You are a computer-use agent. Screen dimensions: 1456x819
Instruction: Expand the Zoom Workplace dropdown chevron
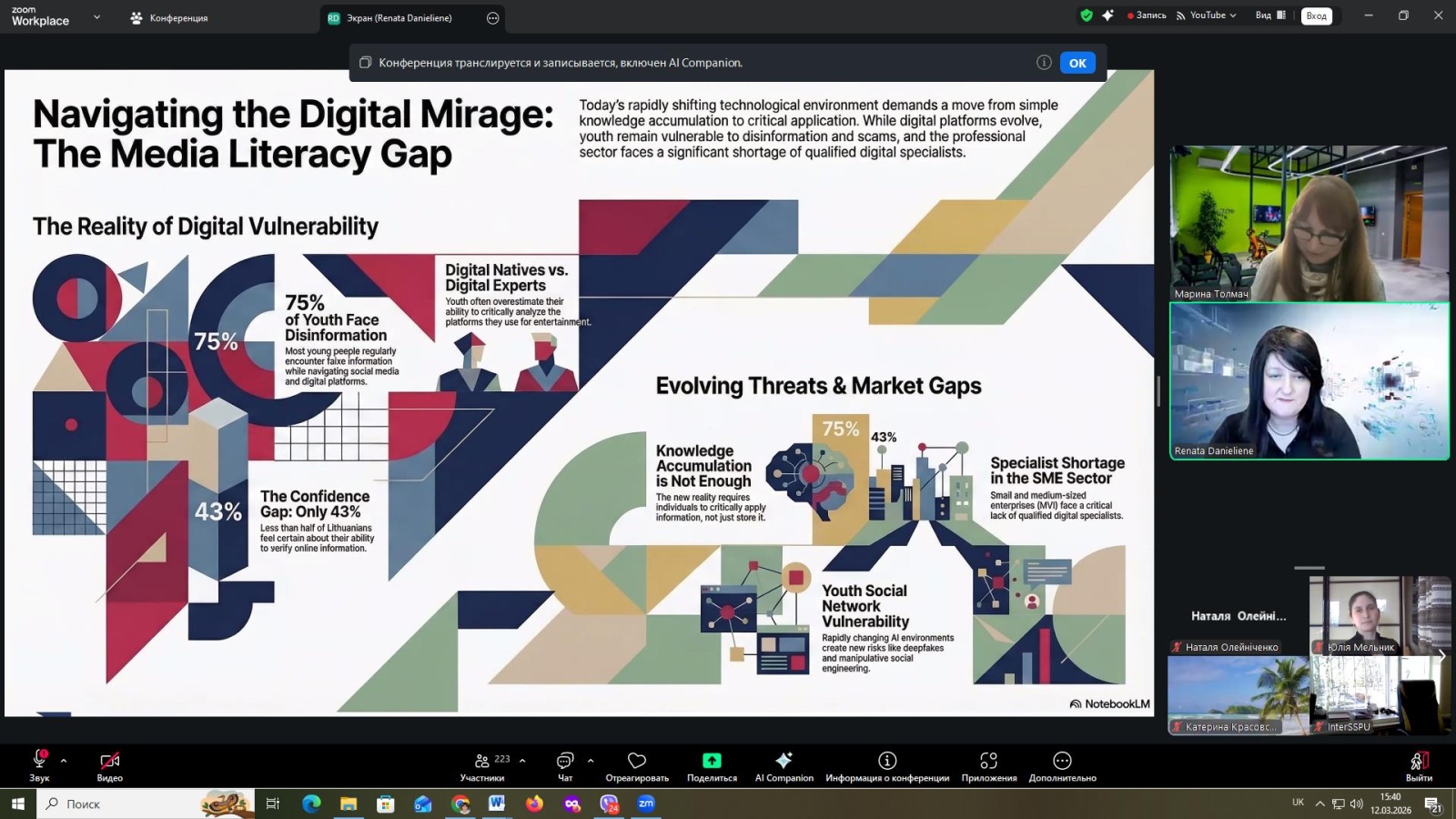tap(96, 17)
